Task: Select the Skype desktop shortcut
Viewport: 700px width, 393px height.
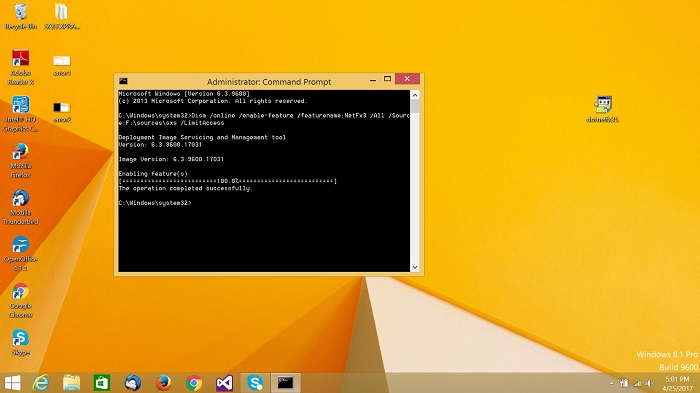Action: [21, 343]
